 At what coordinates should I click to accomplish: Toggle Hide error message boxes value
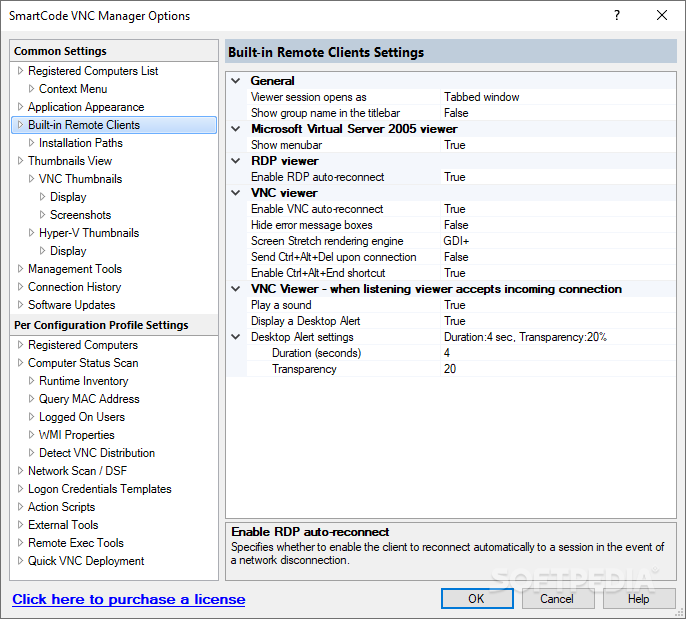pyautogui.click(x=558, y=225)
